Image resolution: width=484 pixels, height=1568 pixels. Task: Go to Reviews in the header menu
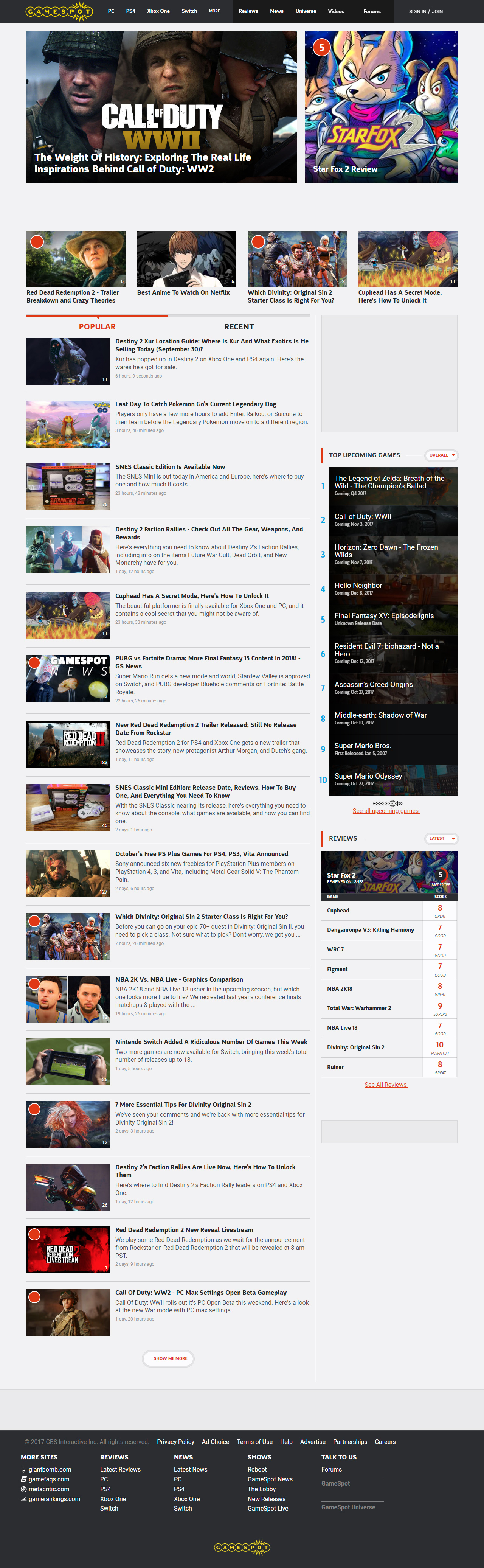[x=248, y=11]
